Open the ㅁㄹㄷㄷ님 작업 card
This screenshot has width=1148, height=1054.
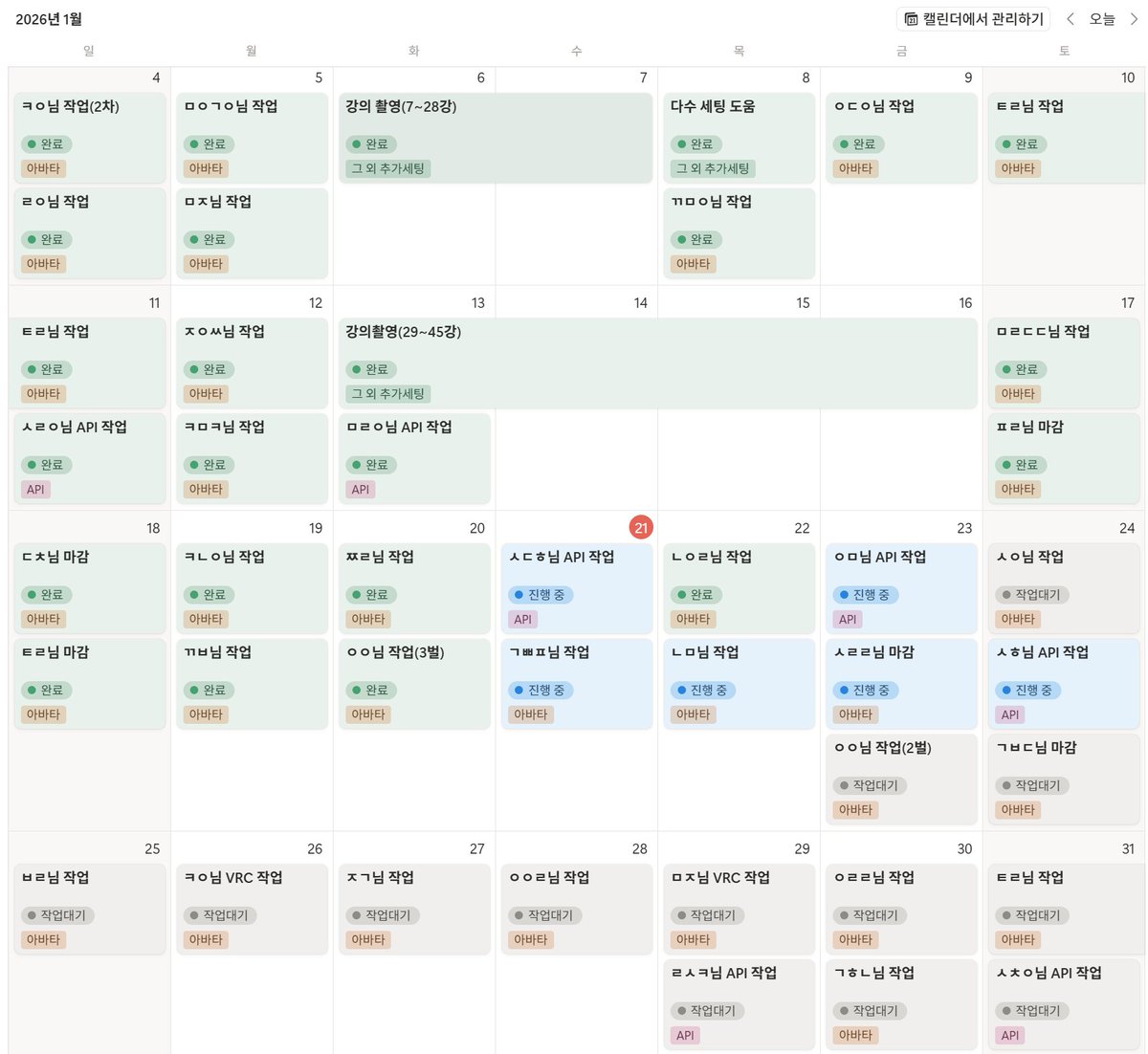click(x=1064, y=362)
